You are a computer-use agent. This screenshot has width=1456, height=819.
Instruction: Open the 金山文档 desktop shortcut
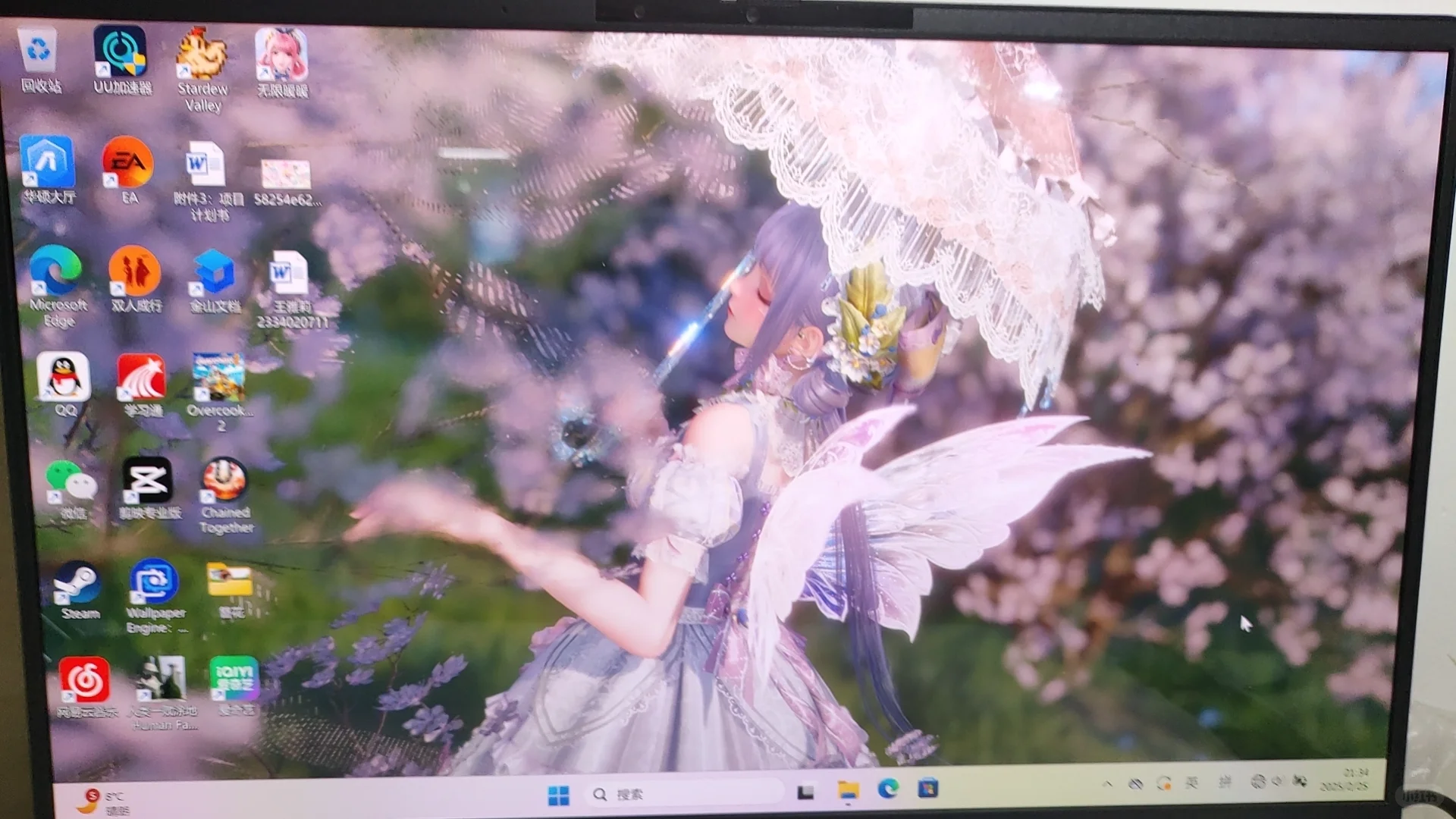(215, 281)
